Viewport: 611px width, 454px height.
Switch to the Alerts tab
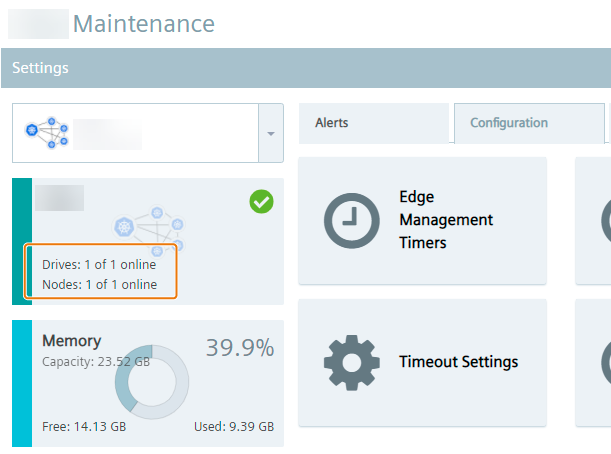pos(332,123)
